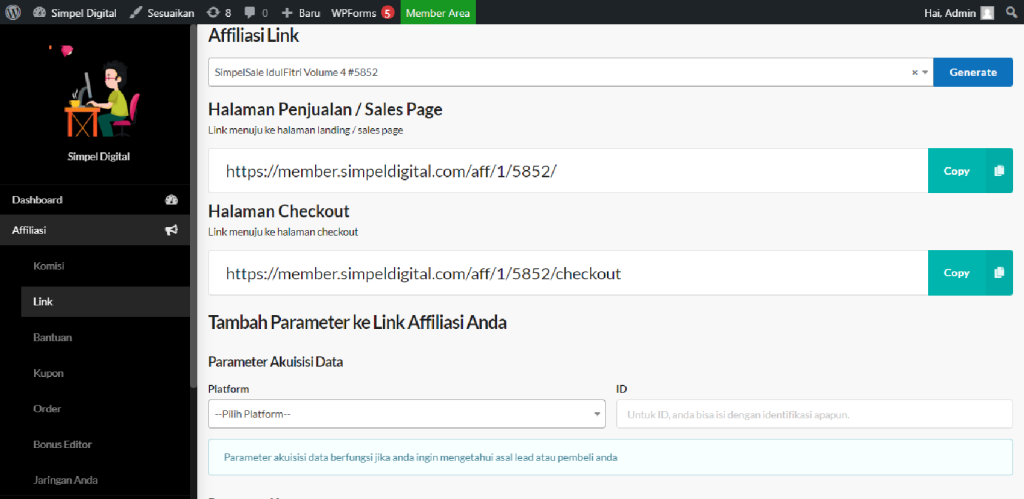The image size is (1024, 499).
Task: Click the clipboard icon beside checkout link
Action: pos(999,273)
